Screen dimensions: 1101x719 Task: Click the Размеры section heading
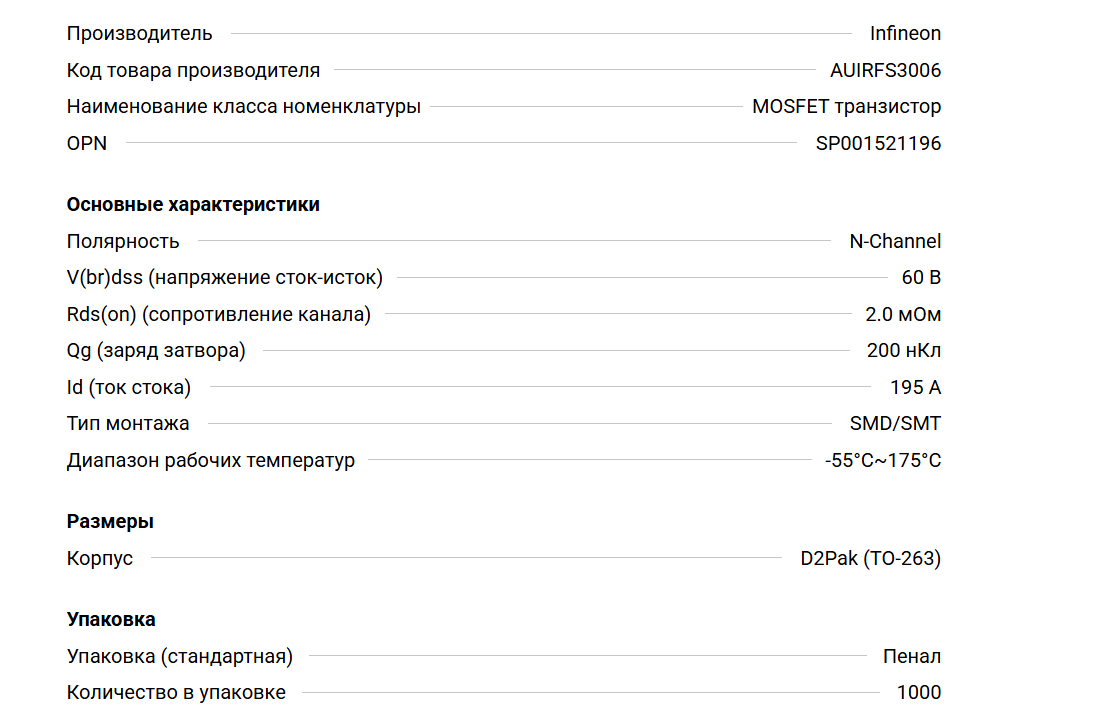(110, 522)
